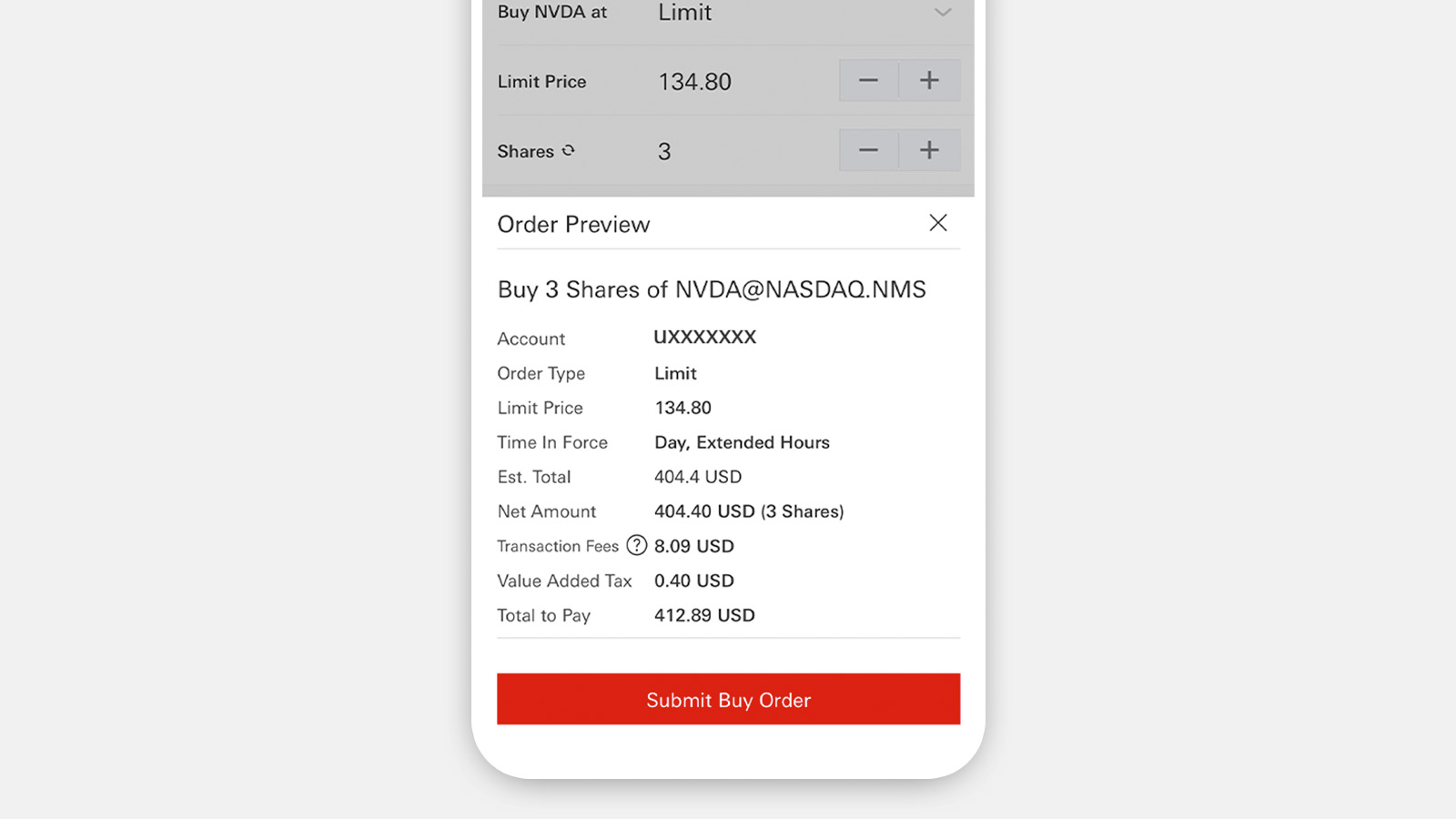Toggle Shares refresh swap icon
This screenshot has width=1456, height=819.
(569, 150)
